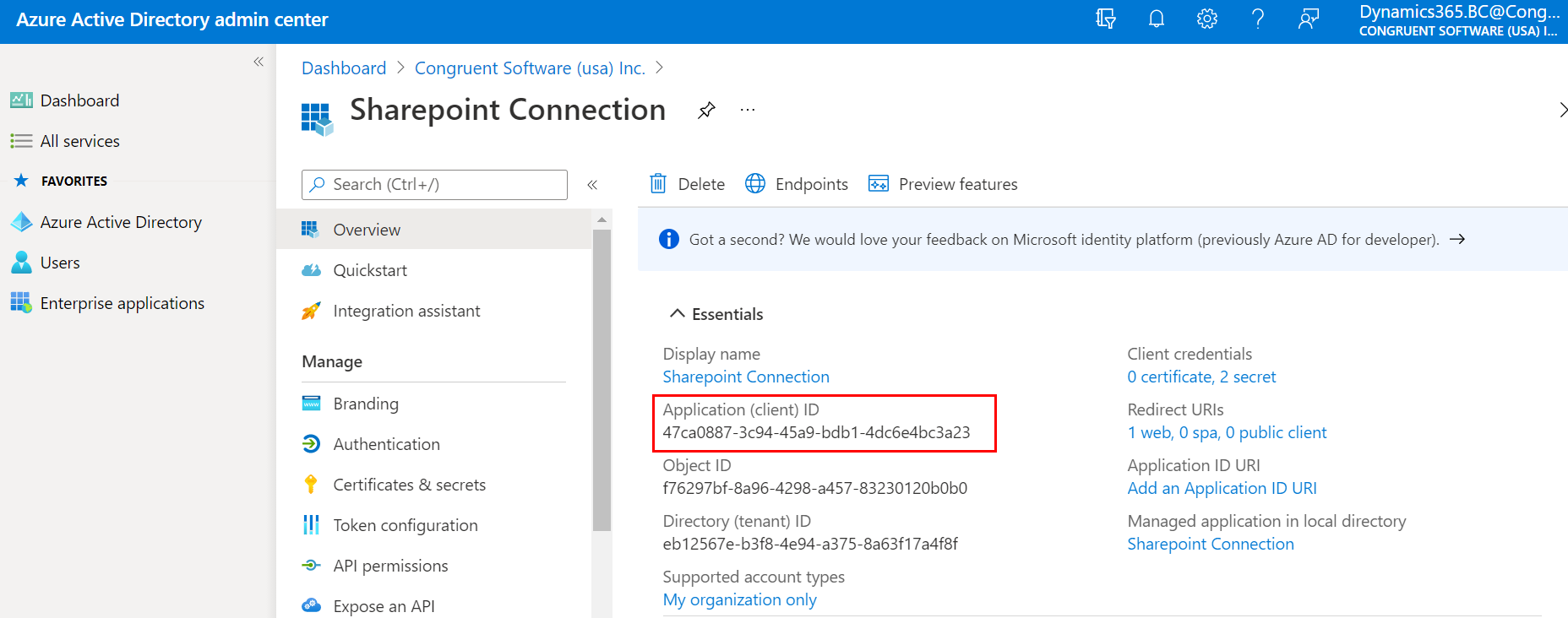Click the Dashboard chart icon
Viewport: 1568px width, 618px height.
click(x=21, y=100)
